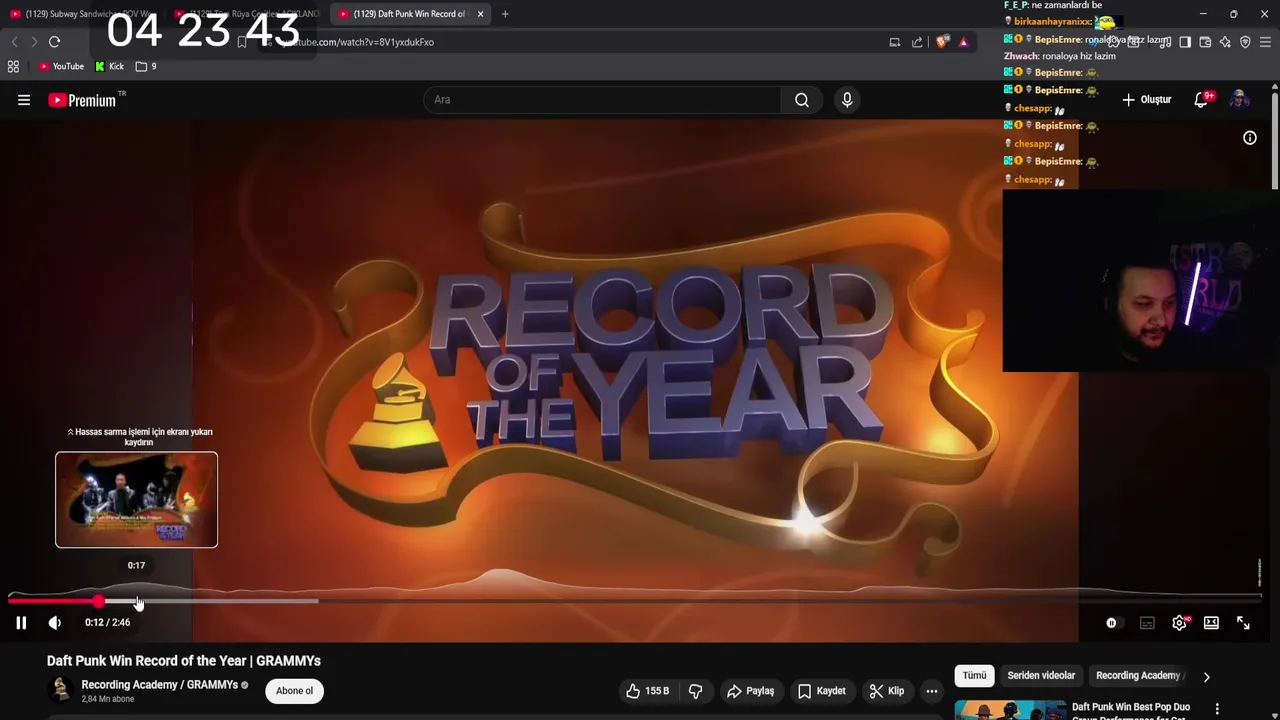Toggle subtitles with the captions button

(1147, 623)
